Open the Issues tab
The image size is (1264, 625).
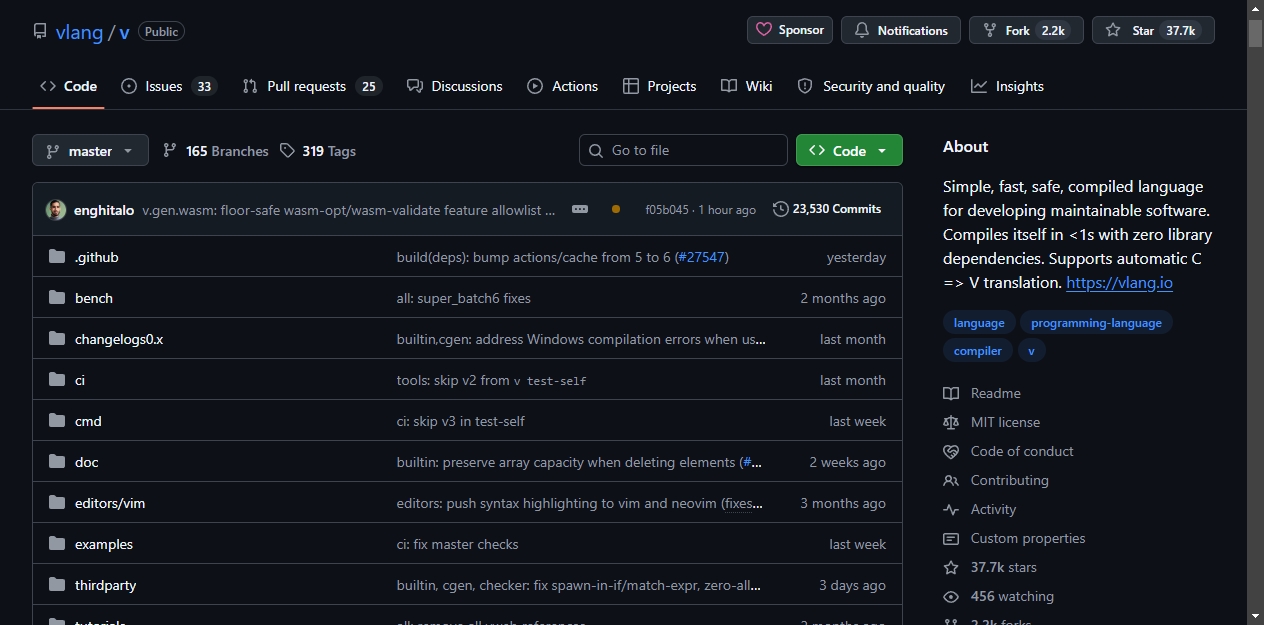click(x=169, y=86)
